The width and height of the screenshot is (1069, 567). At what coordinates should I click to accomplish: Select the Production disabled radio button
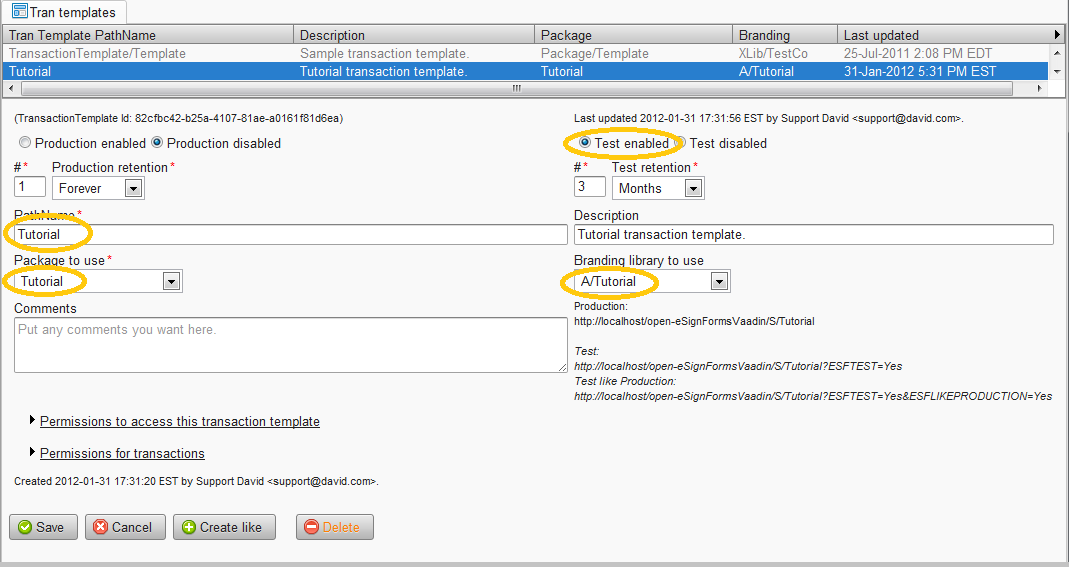(156, 143)
